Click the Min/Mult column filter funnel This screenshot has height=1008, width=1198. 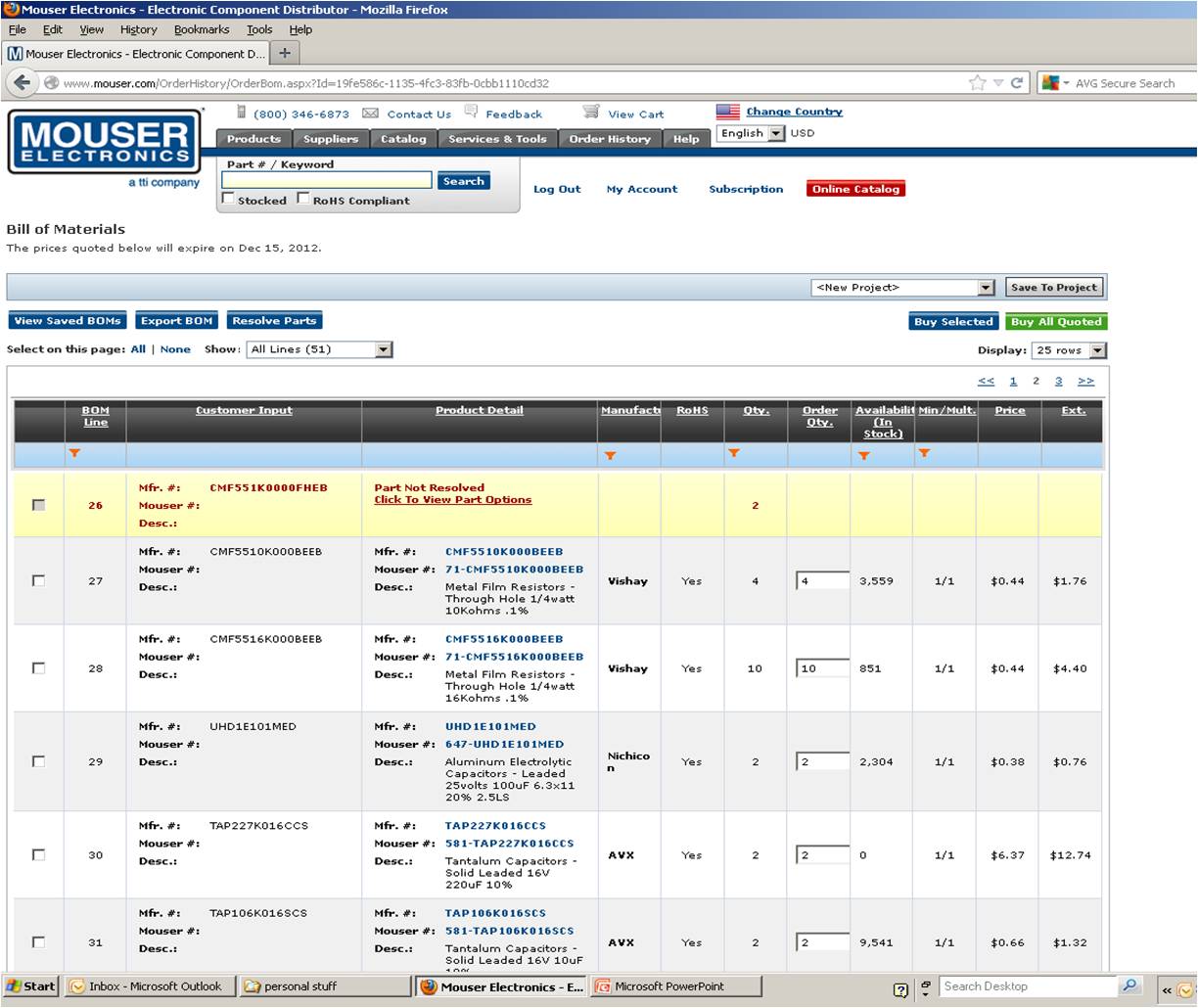point(923,453)
